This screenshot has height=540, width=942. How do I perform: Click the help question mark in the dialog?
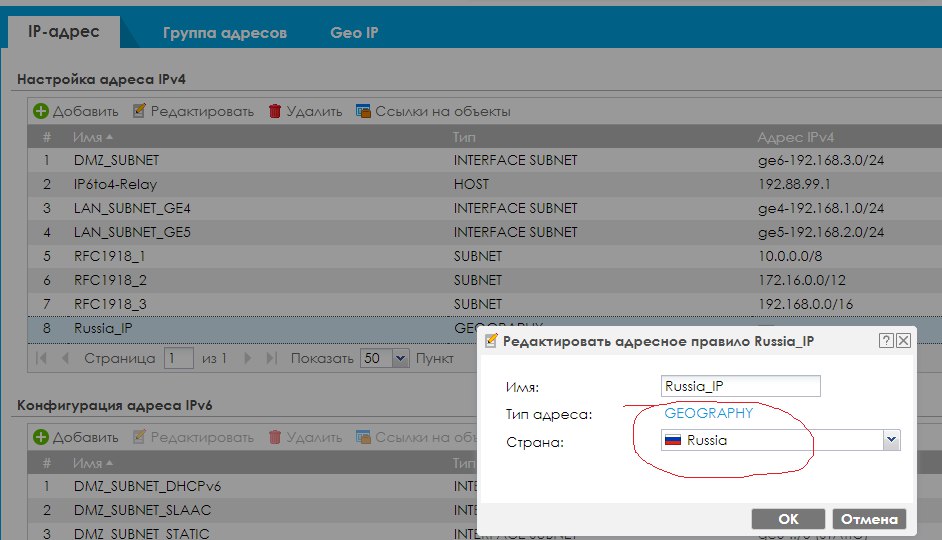[x=886, y=341]
